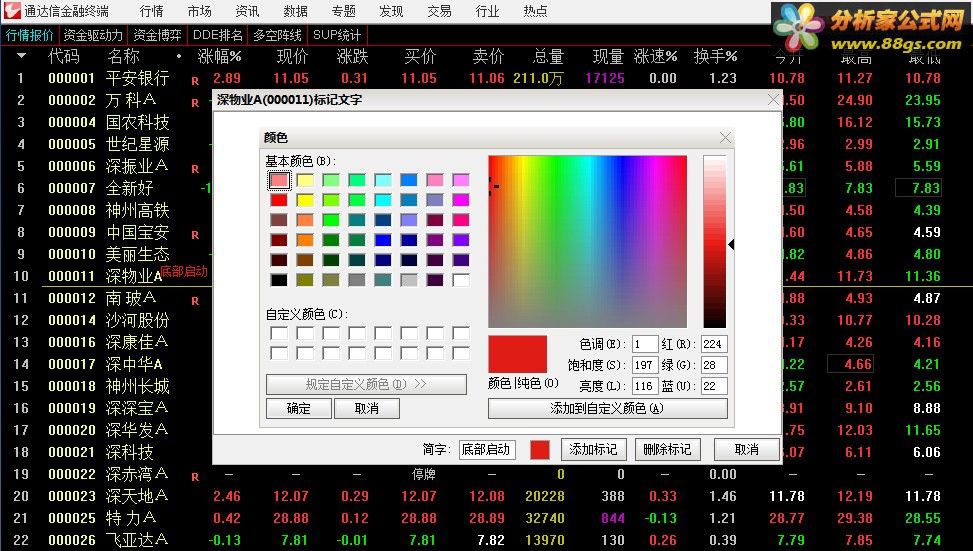Select the pure red basic color swatch
Image resolution: width=973 pixels, height=551 pixels.
279,200
